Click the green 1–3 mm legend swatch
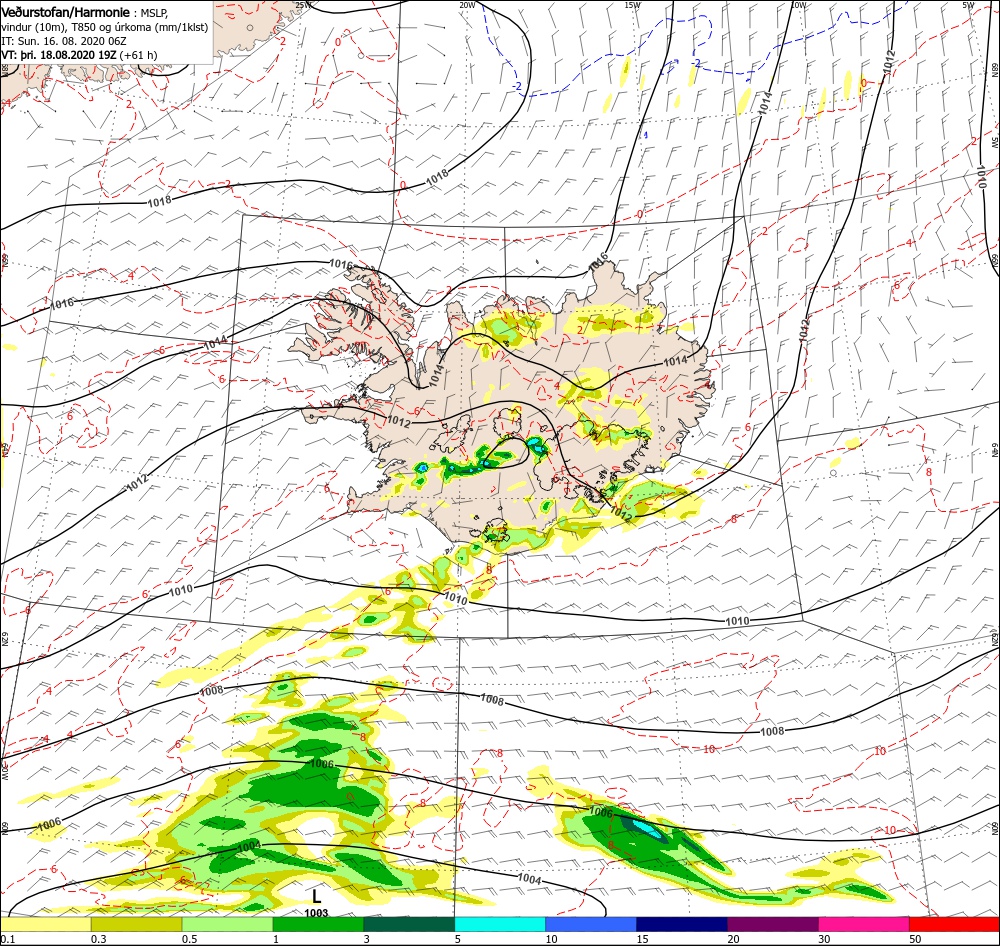 point(318,925)
